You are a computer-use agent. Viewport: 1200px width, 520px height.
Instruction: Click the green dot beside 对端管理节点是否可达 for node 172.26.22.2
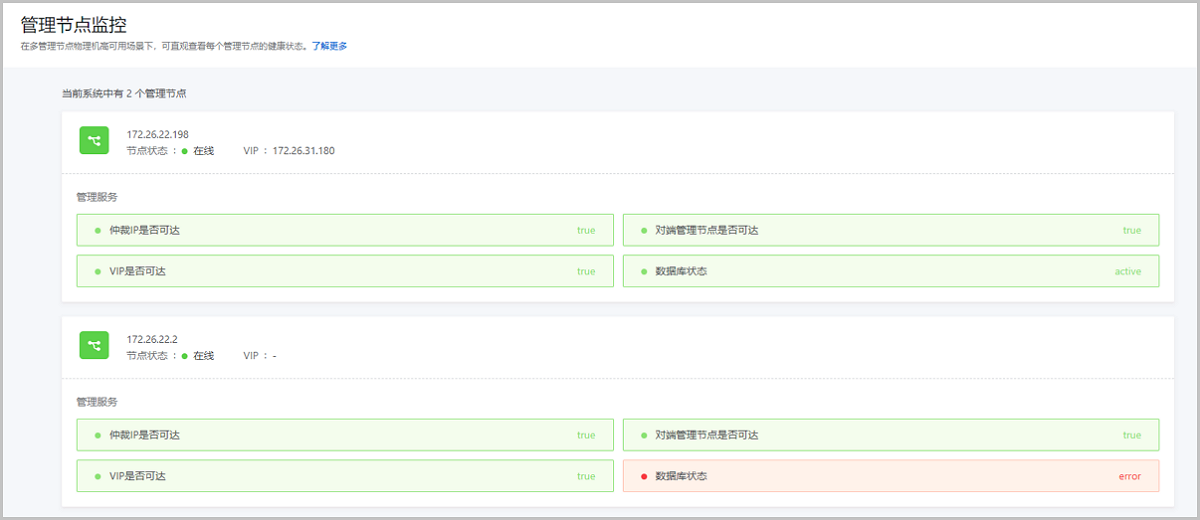point(644,435)
